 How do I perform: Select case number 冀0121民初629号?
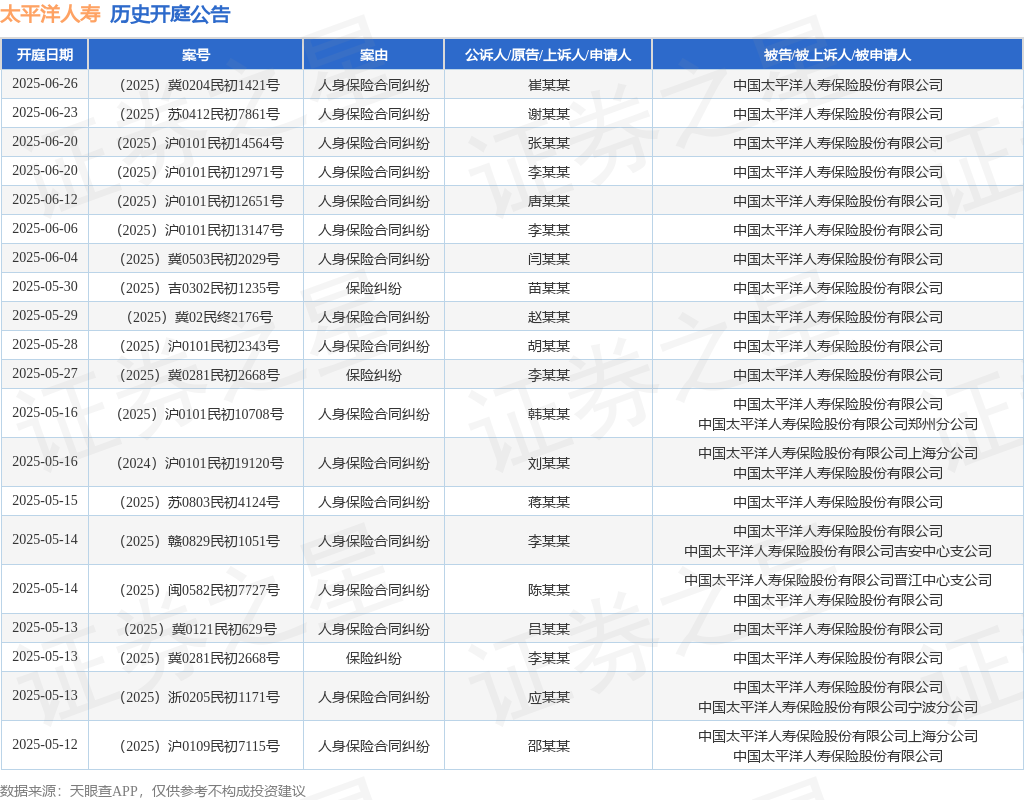[x=199, y=629]
